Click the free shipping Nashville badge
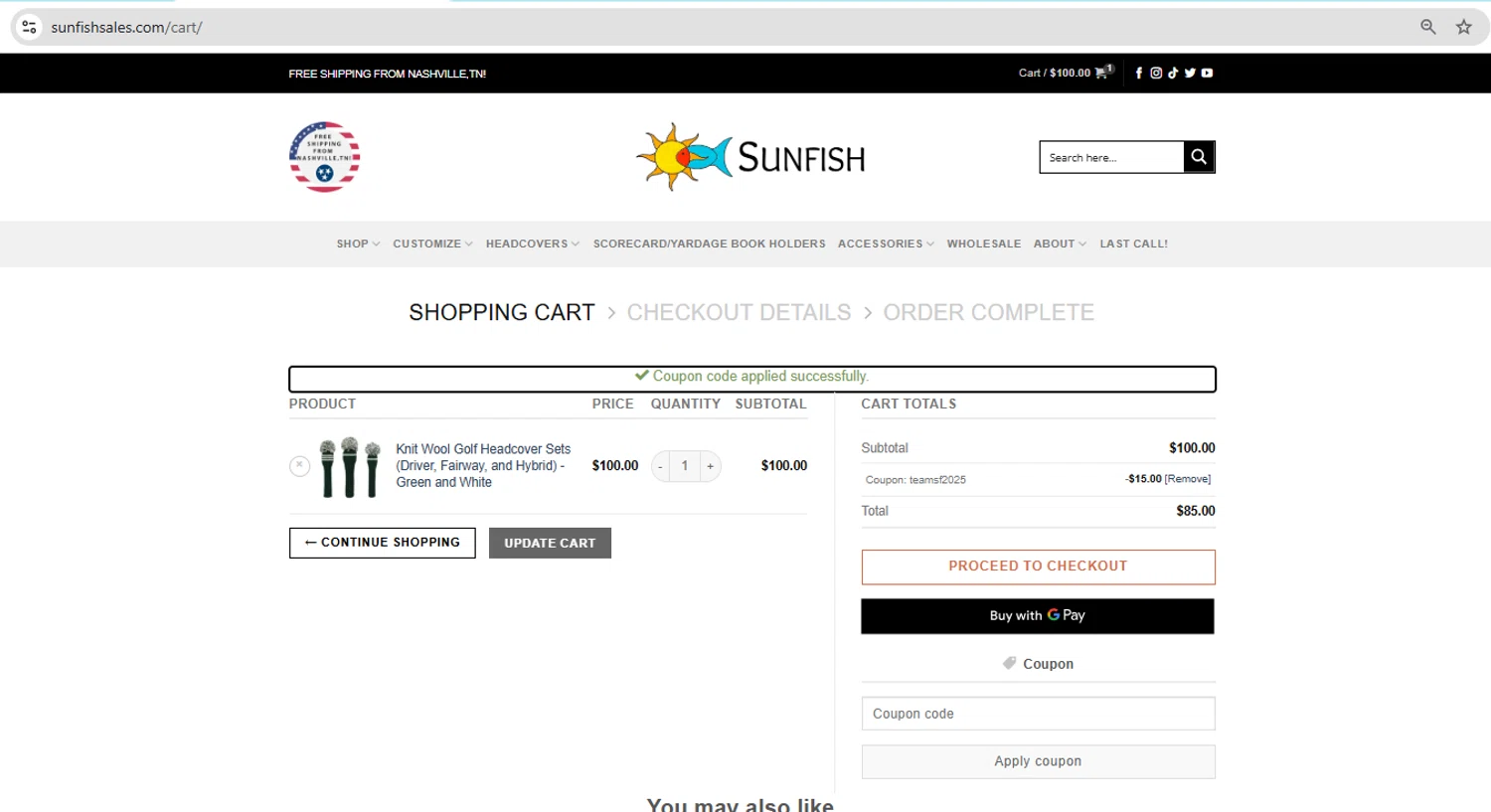 point(324,157)
